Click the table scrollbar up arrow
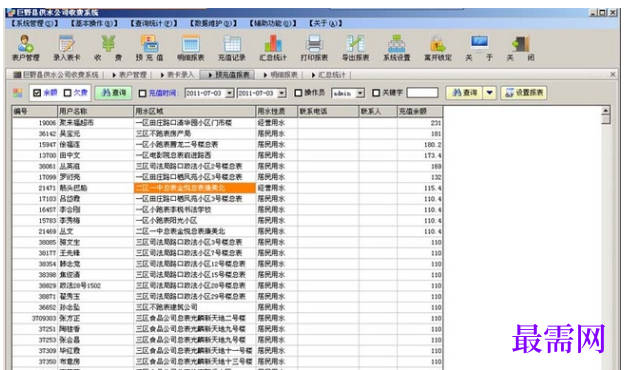 point(606,111)
